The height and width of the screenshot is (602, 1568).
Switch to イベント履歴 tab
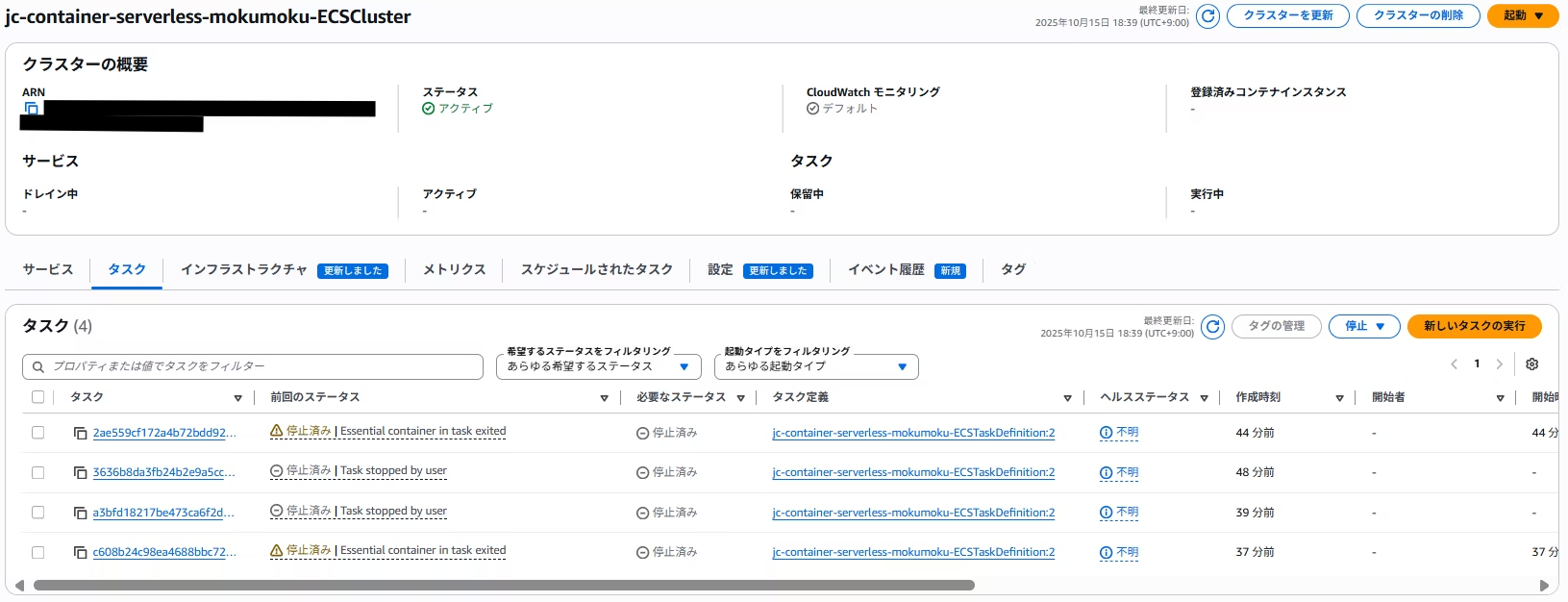[x=885, y=269]
